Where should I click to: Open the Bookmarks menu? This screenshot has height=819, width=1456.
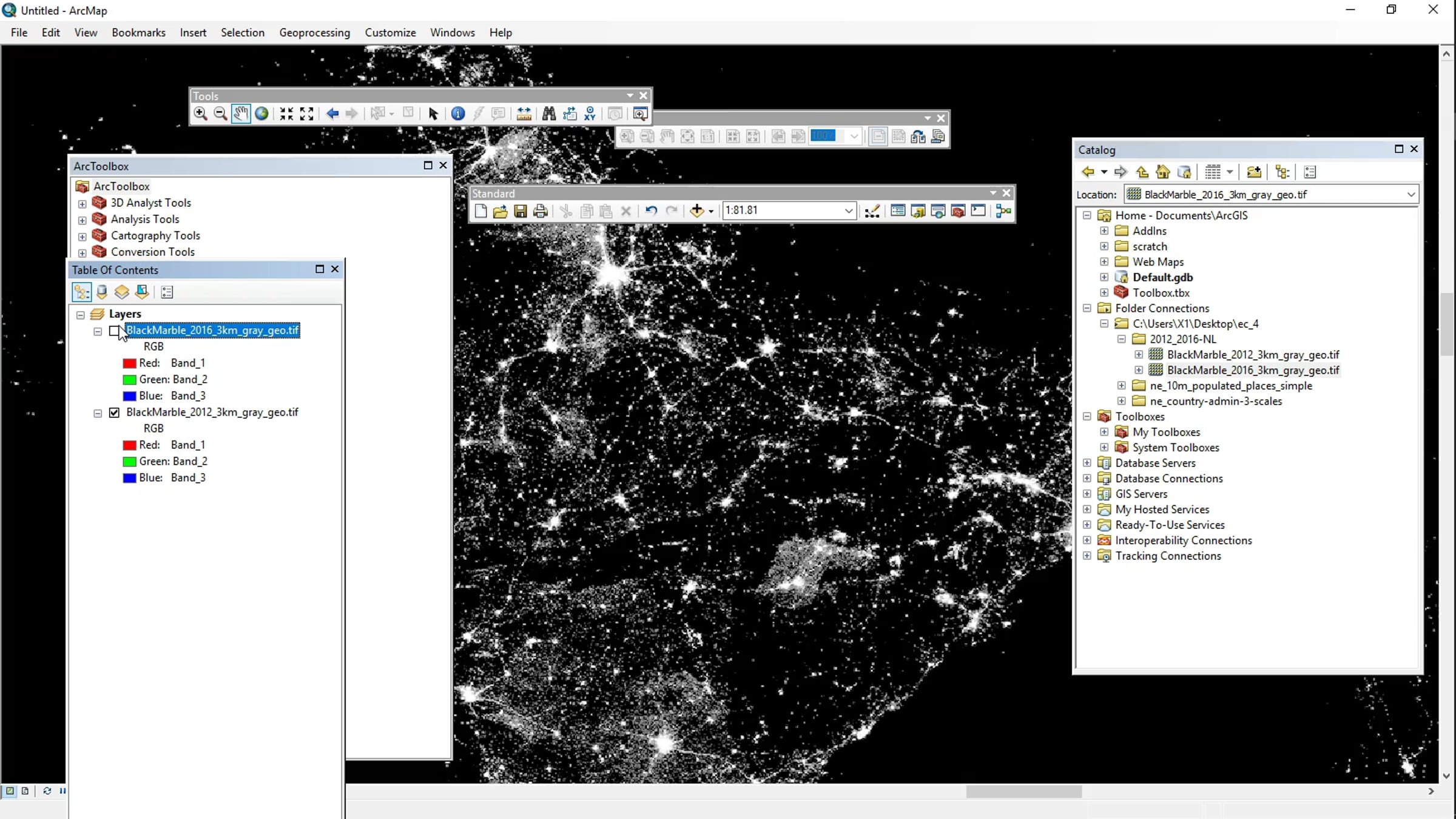click(138, 33)
